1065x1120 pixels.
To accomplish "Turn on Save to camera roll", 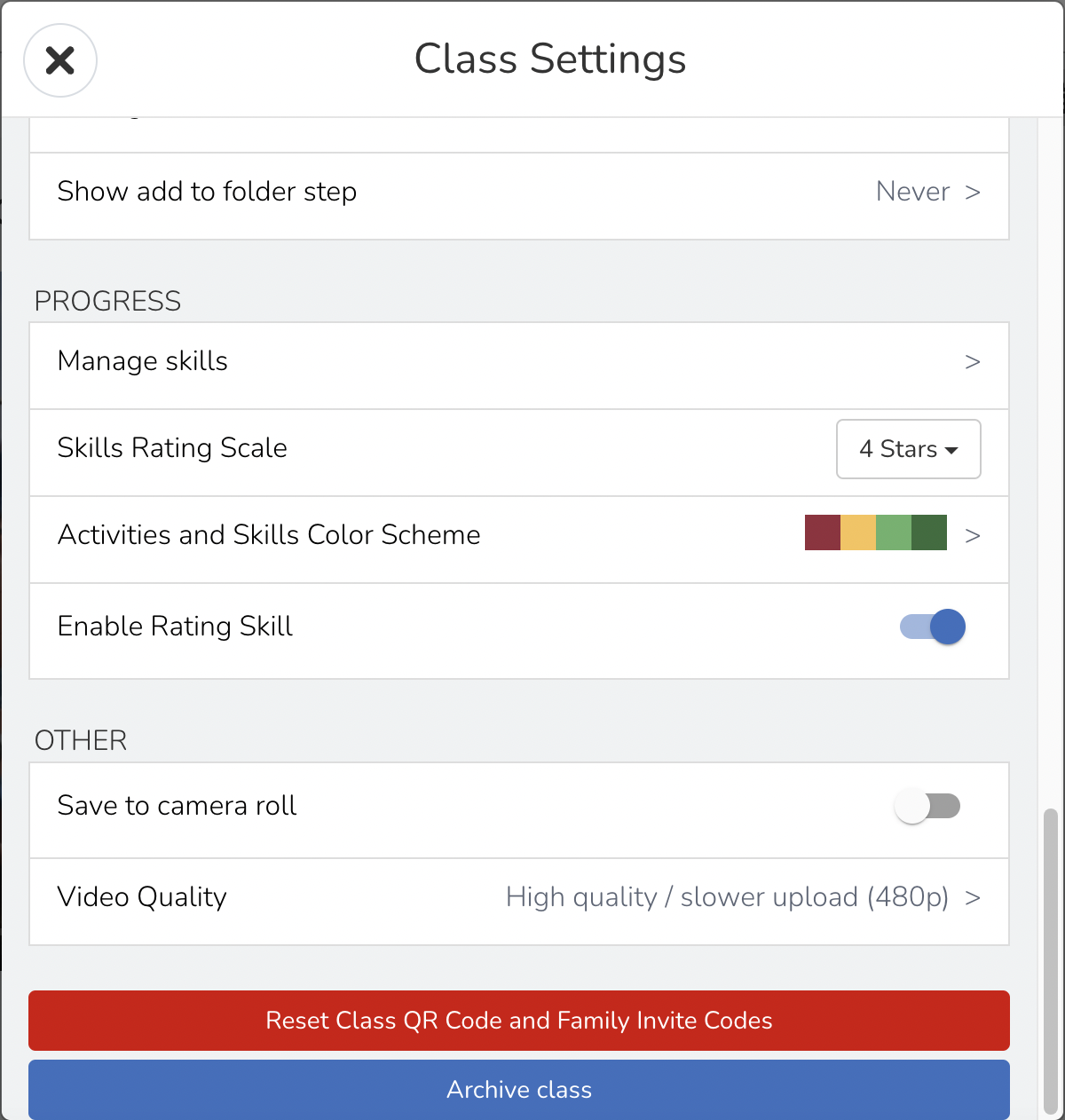I will (x=928, y=806).
